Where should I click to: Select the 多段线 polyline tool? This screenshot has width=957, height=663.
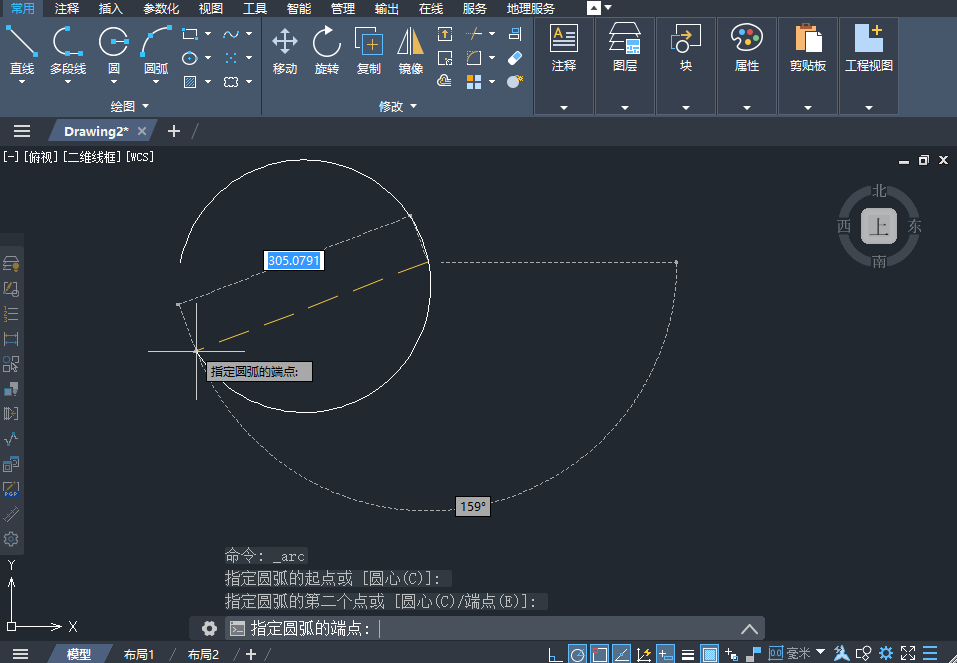(x=67, y=52)
